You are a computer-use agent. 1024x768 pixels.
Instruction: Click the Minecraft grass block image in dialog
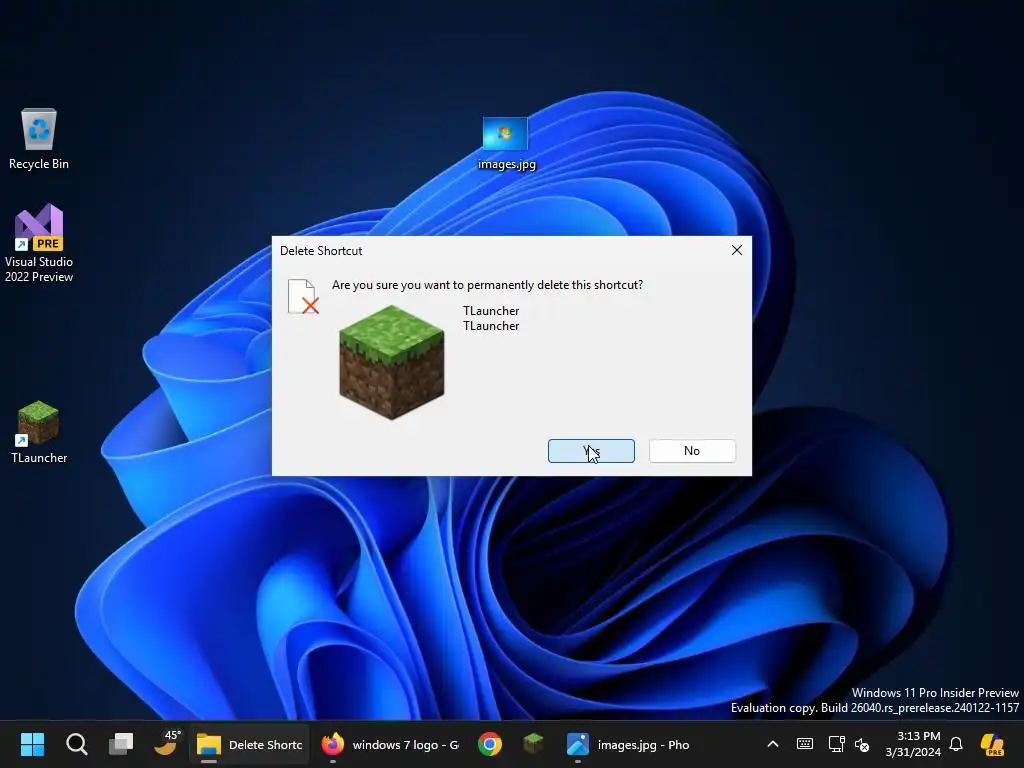click(392, 362)
